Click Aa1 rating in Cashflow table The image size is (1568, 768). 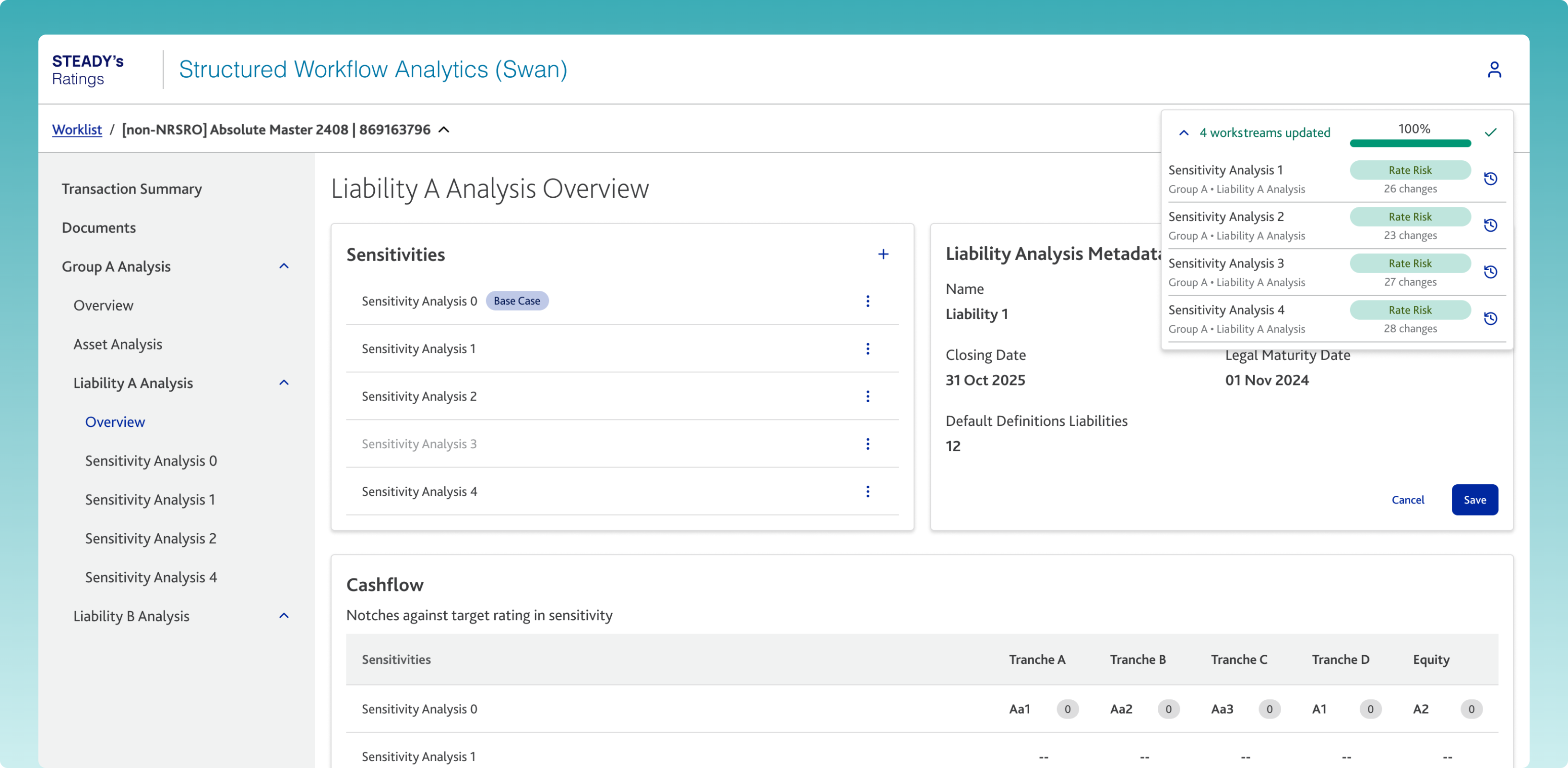1020,709
